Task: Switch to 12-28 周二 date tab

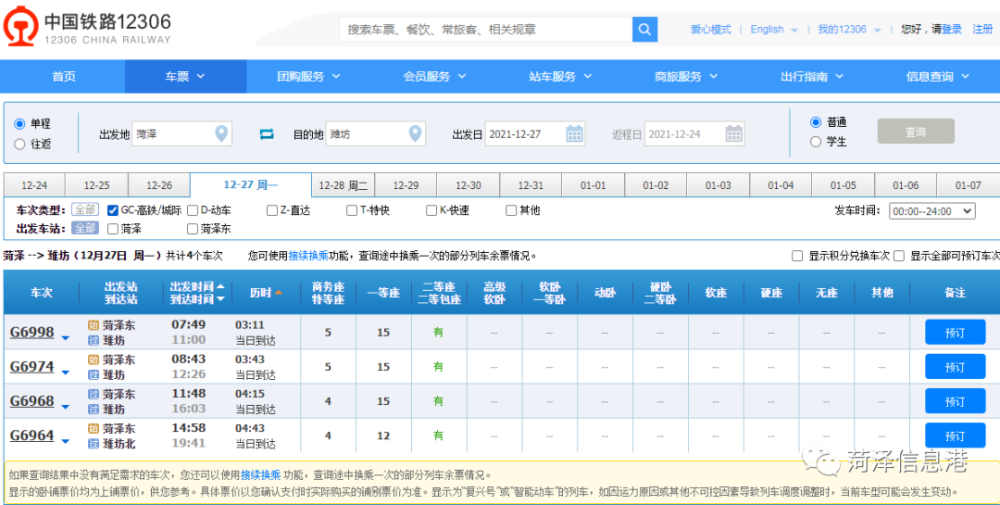Action: pyautogui.click(x=343, y=186)
